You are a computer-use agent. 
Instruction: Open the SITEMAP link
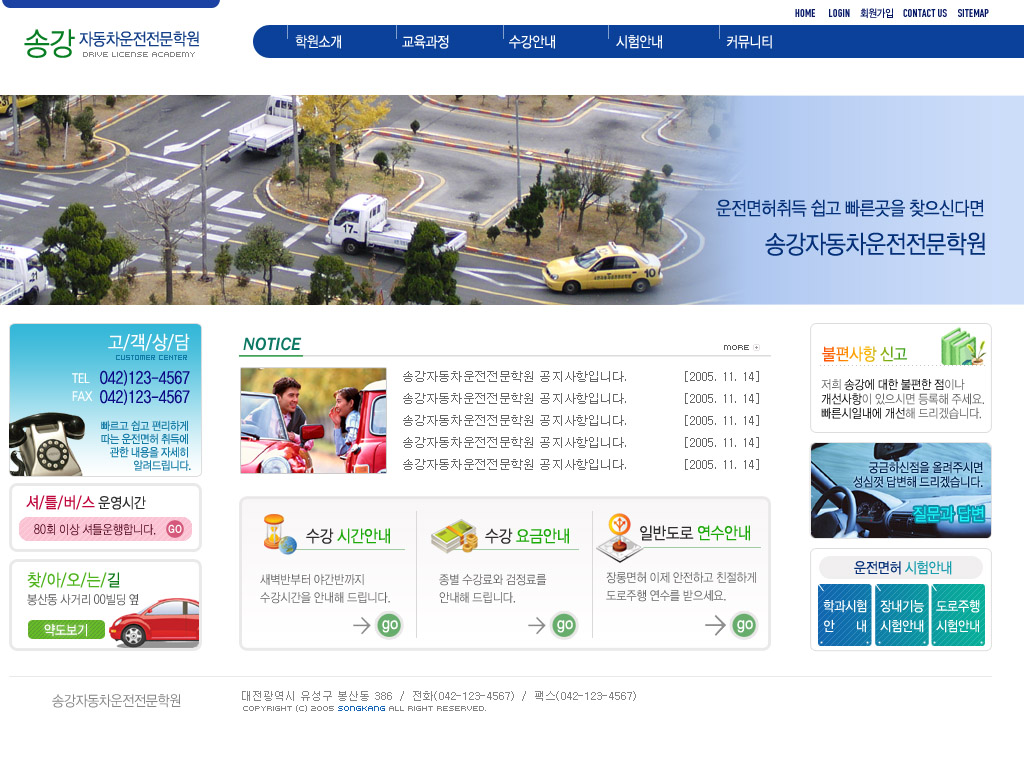(x=972, y=13)
